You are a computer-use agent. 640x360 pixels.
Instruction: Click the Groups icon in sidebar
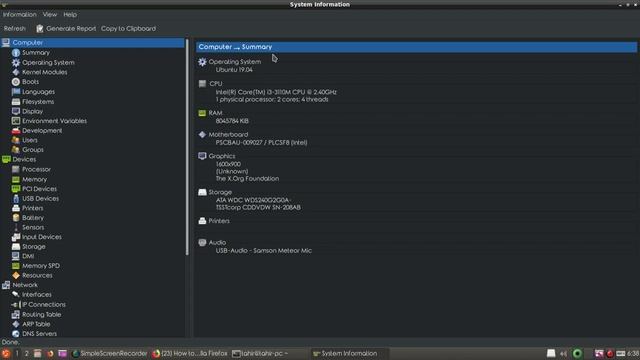click(16, 150)
